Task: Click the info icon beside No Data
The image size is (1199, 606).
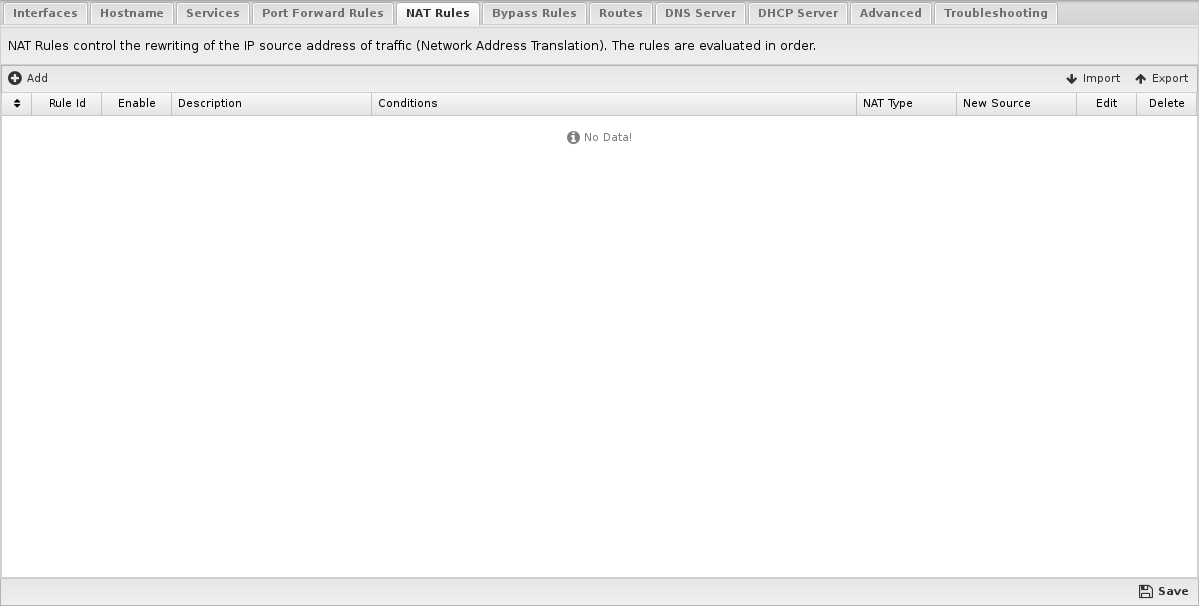Action: pyautogui.click(x=573, y=138)
